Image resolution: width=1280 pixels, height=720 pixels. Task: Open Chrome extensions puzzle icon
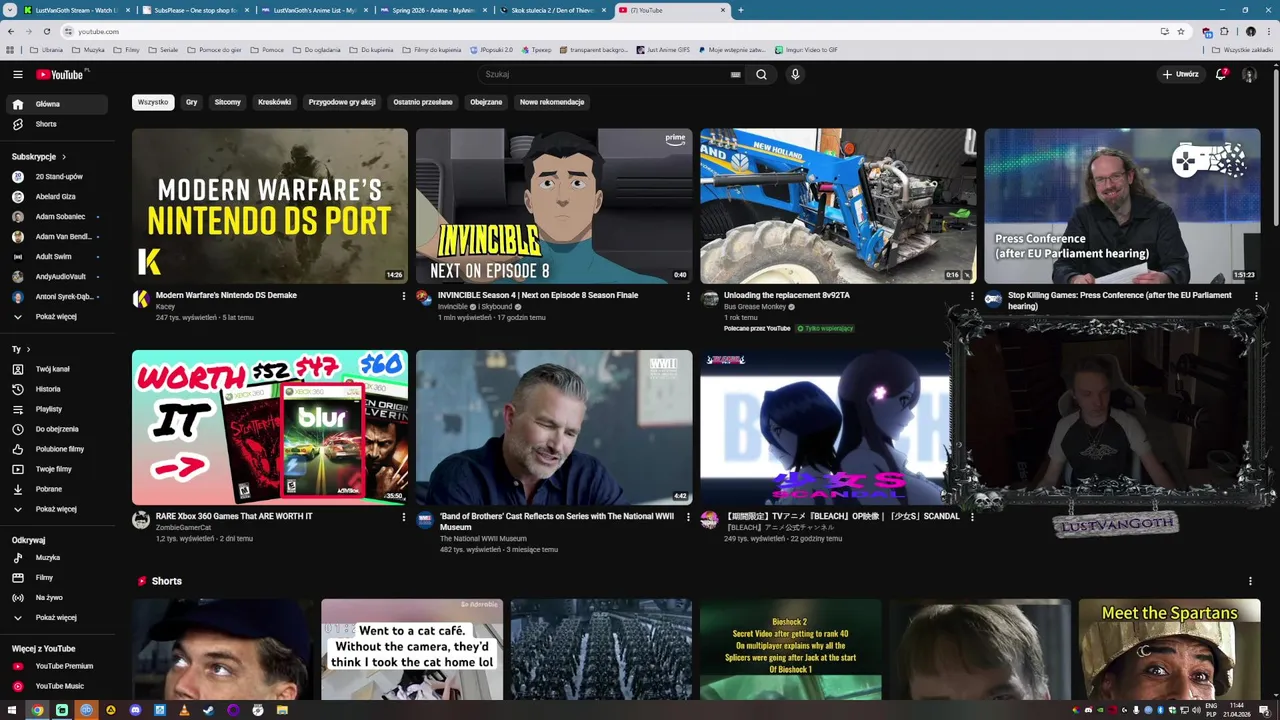pos(1224,31)
